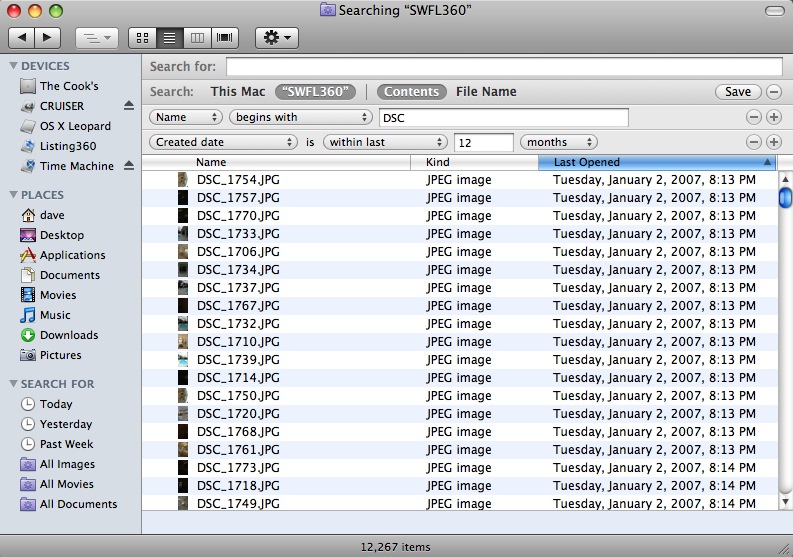This screenshot has width=793, height=557.
Task: Open the months unit dropdown
Action: [x=559, y=142]
